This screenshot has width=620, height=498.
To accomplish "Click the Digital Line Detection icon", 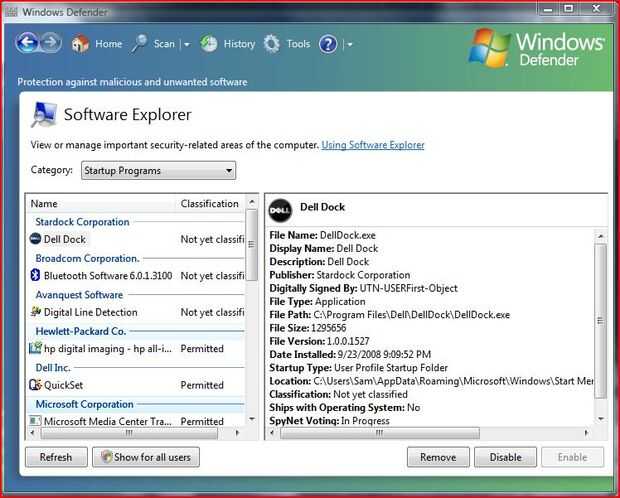I will (x=35, y=312).
